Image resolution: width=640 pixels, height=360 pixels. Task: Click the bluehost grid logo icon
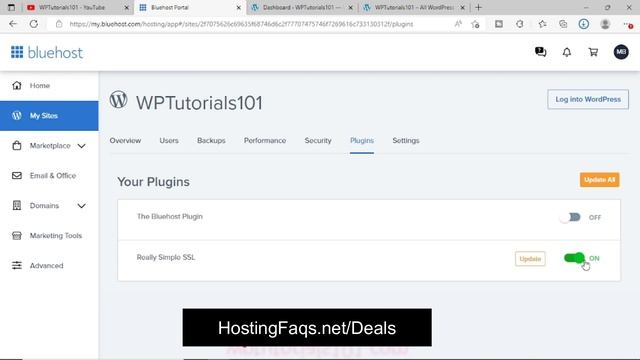[17, 52]
